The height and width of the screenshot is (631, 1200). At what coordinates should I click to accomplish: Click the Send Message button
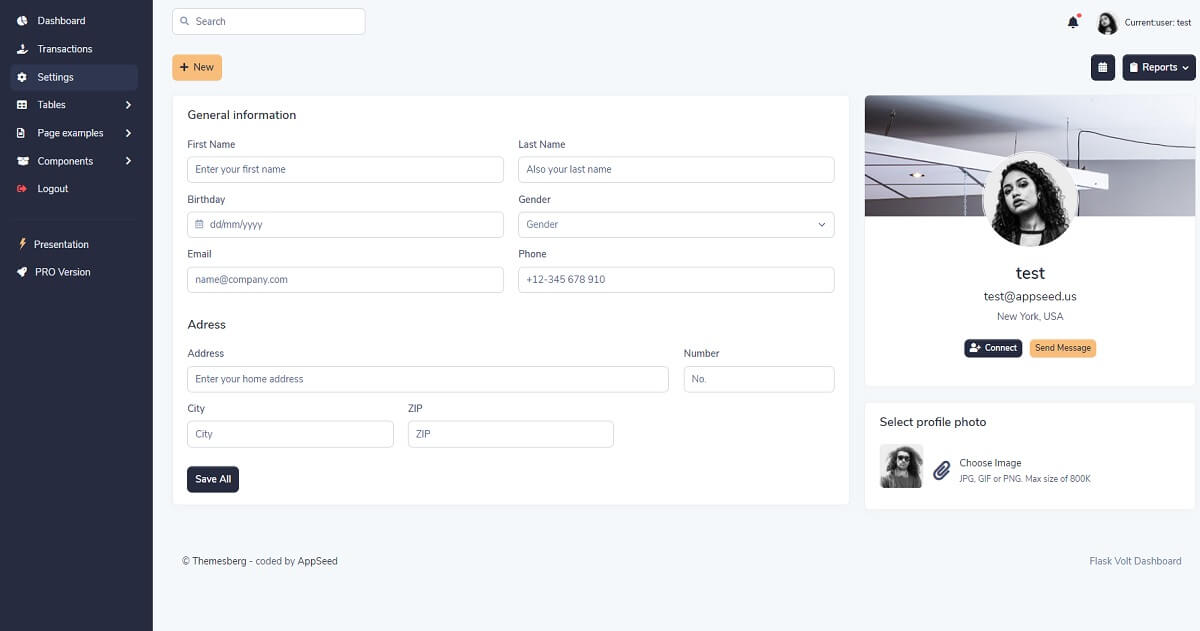pos(1062,348)
